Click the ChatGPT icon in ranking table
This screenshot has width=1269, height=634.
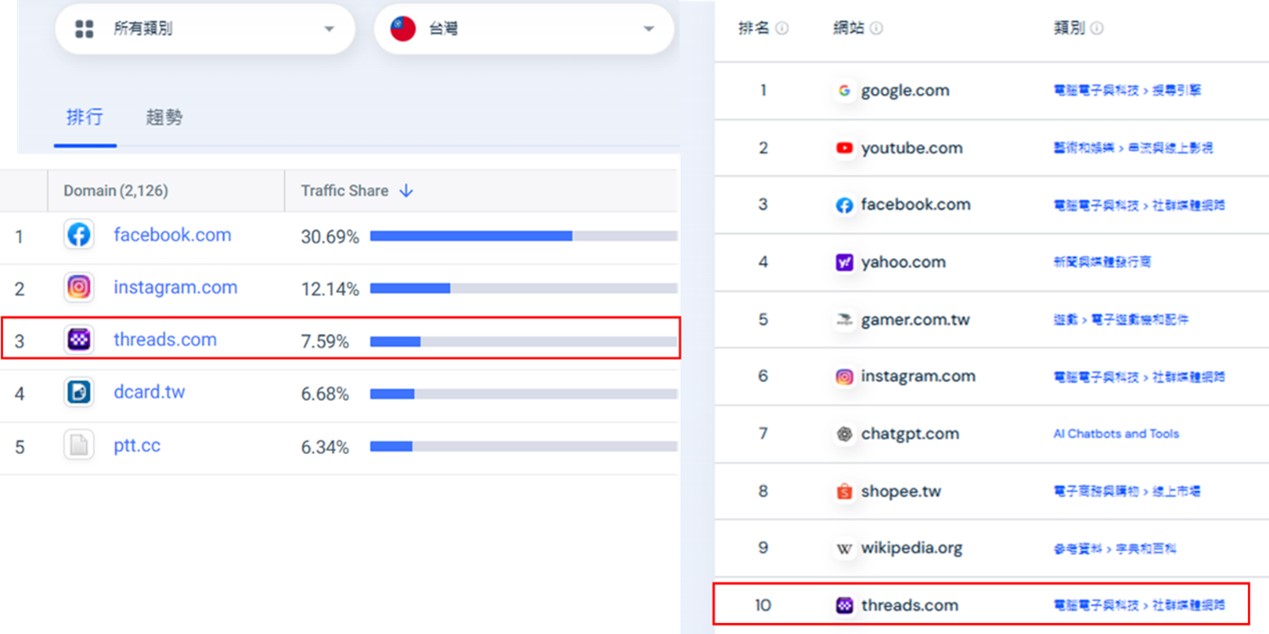pyautogui.click(x=844, y=434)
